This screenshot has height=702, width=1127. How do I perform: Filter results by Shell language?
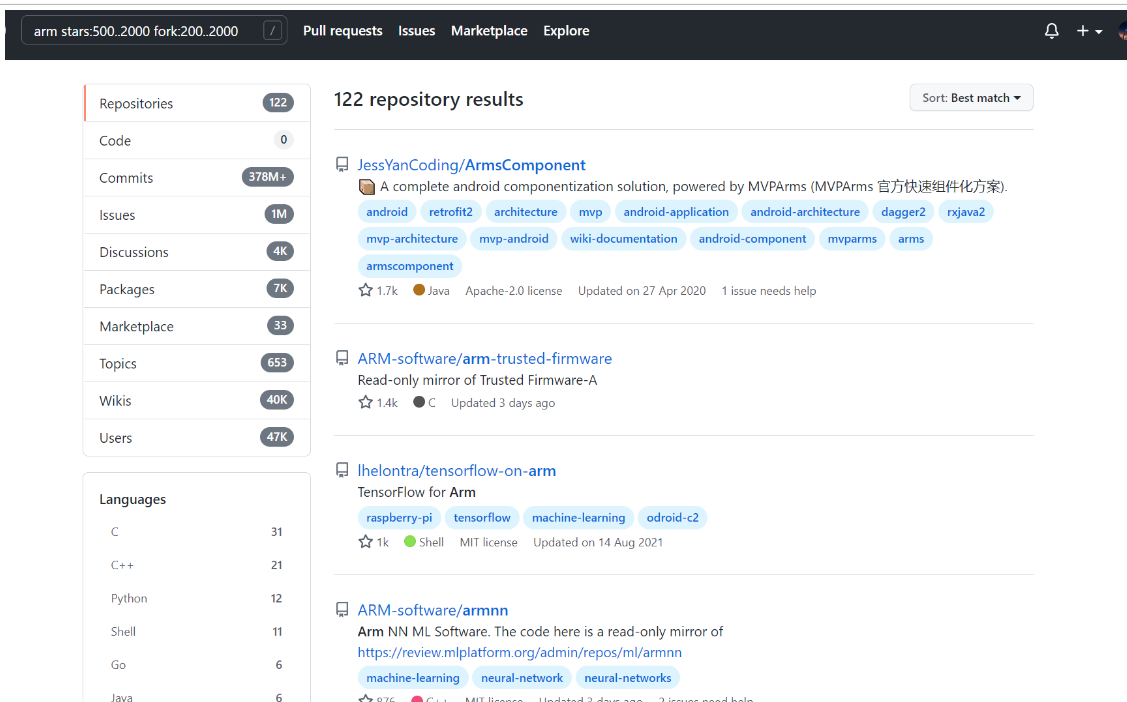196,632
